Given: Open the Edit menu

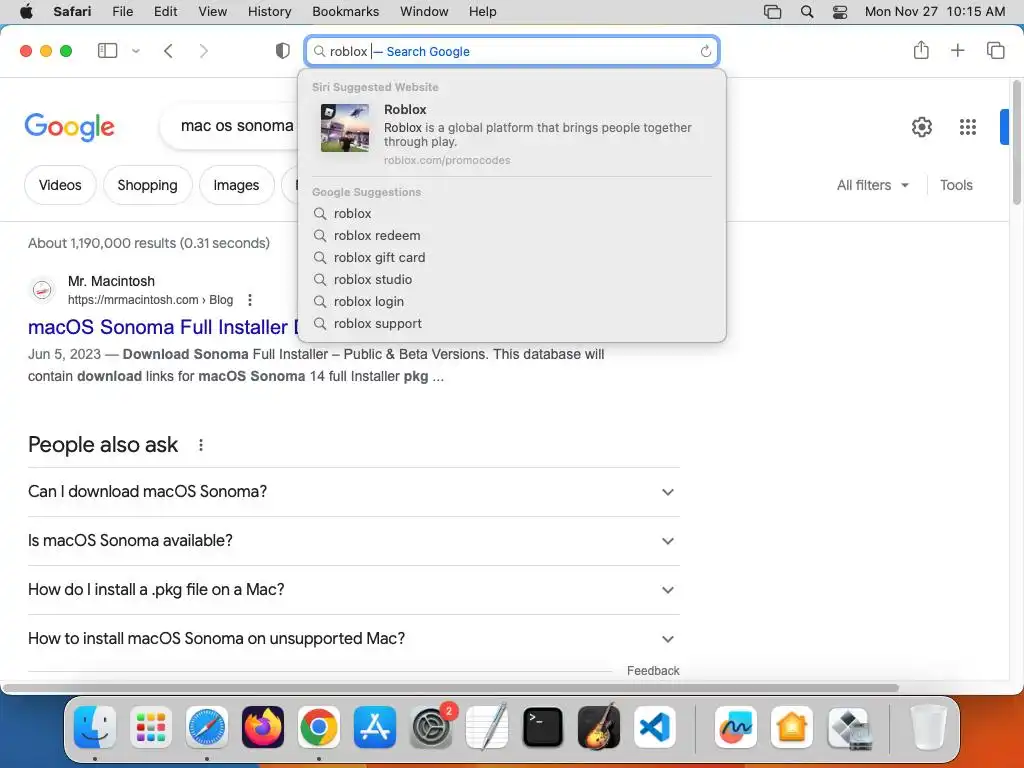Looking at the screenshot, I should click(165, 12).
